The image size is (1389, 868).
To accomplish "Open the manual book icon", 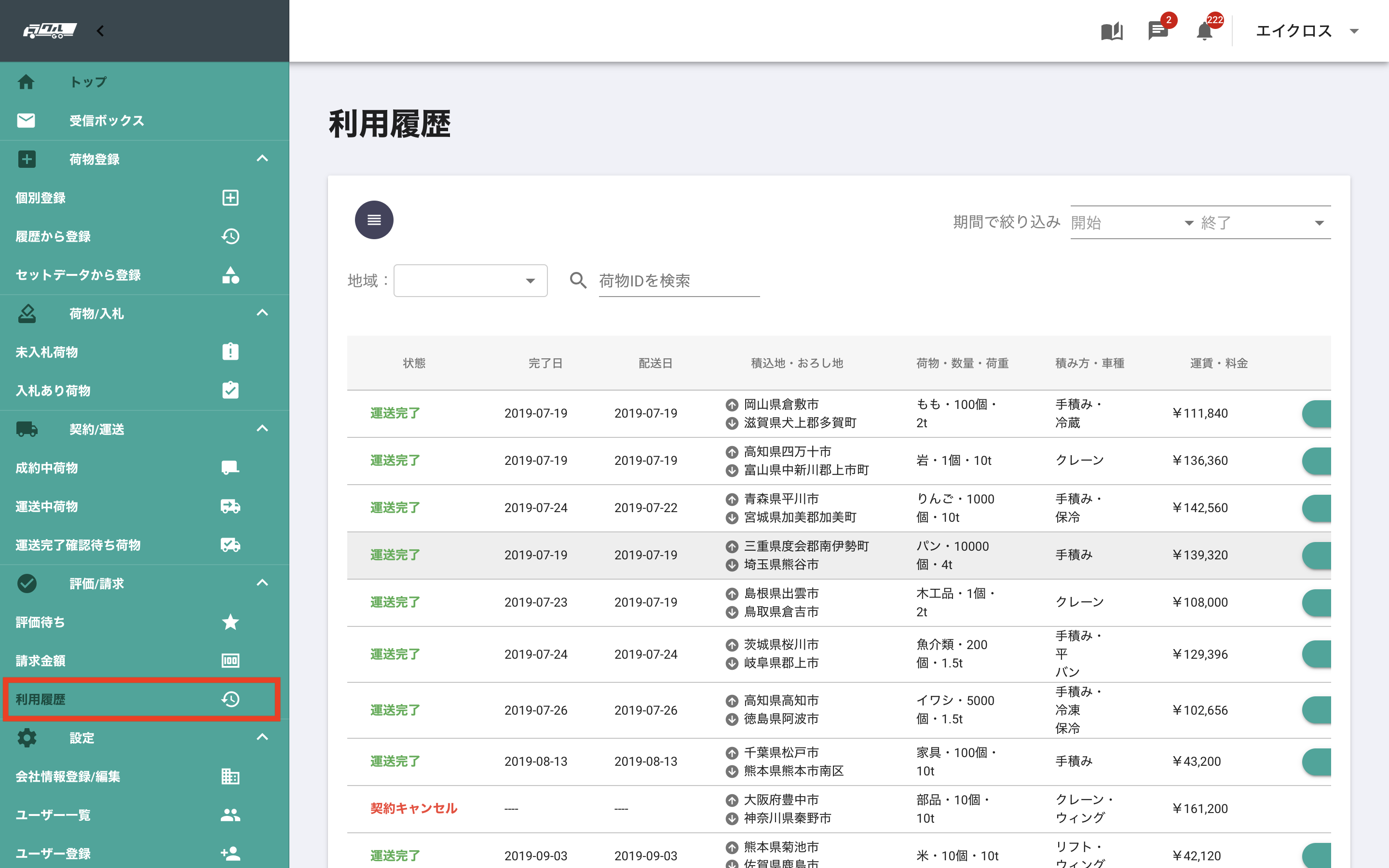I will coord(1112,31).
